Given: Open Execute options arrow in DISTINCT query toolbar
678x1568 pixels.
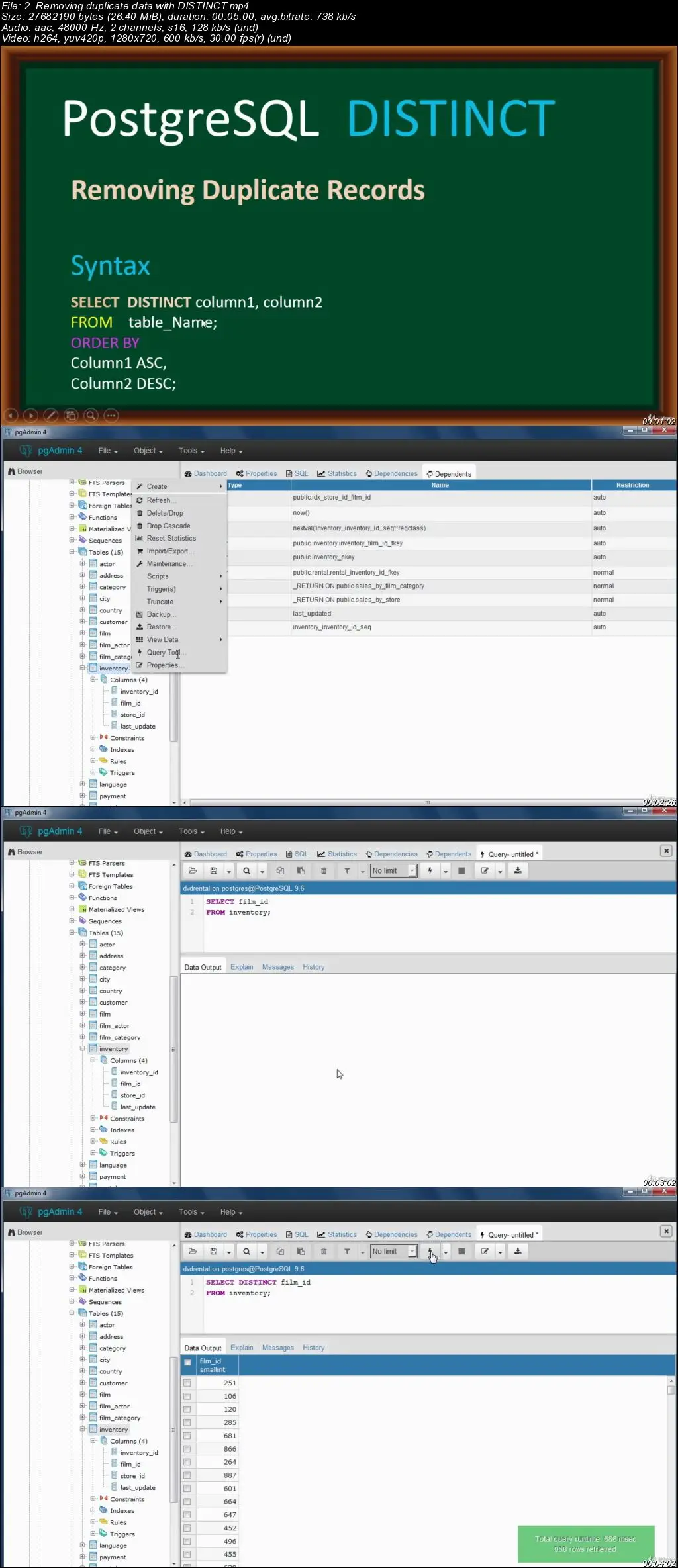Looking at the screenshot, I should coord(446,1252).
